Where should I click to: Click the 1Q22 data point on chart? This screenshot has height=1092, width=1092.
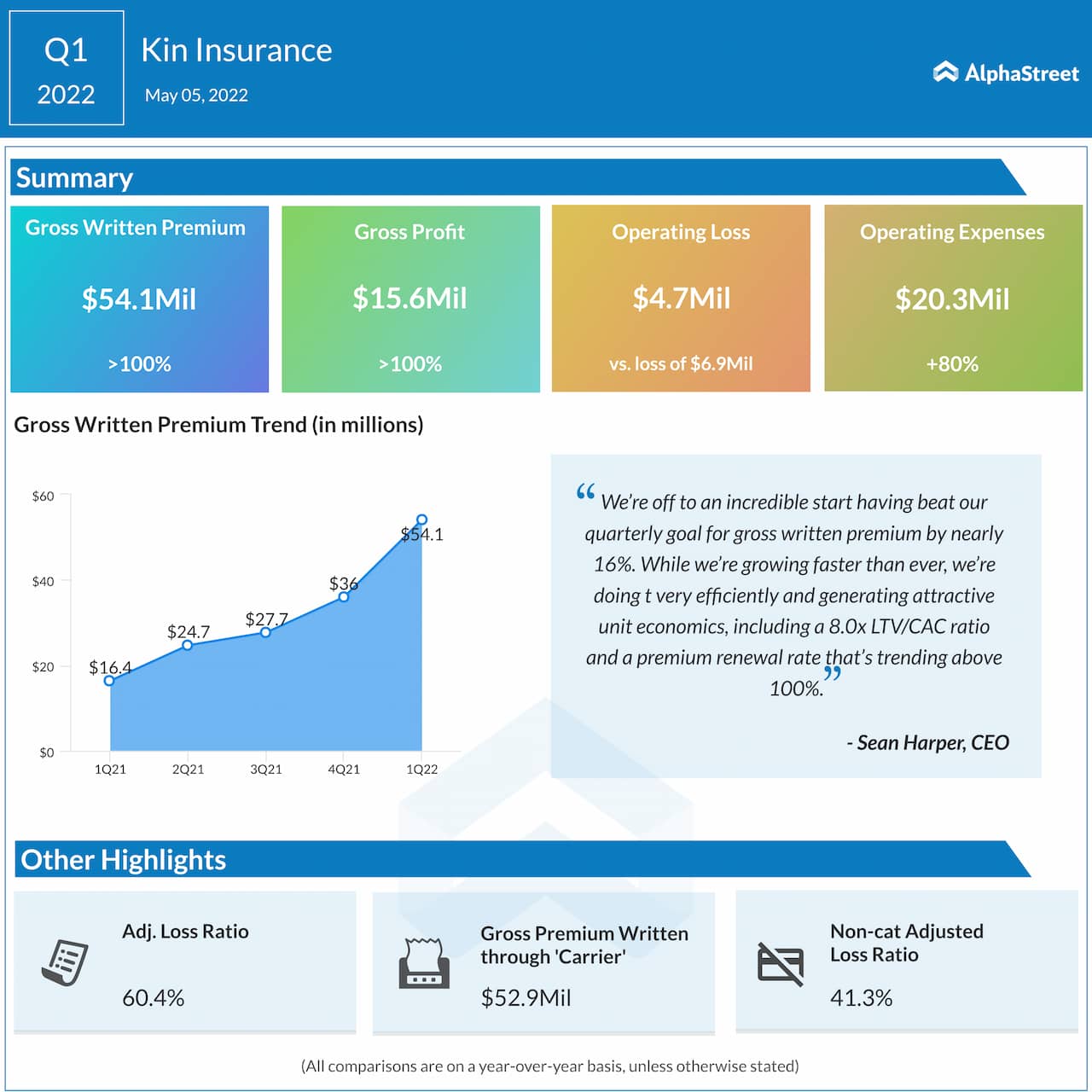[x=421, y=520]
